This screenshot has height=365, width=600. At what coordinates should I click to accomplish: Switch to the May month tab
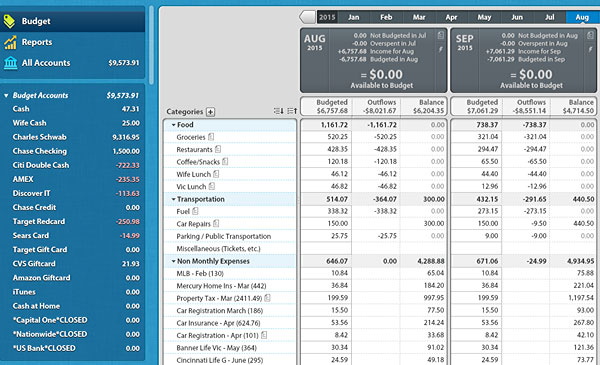click(x=484, y=17)
